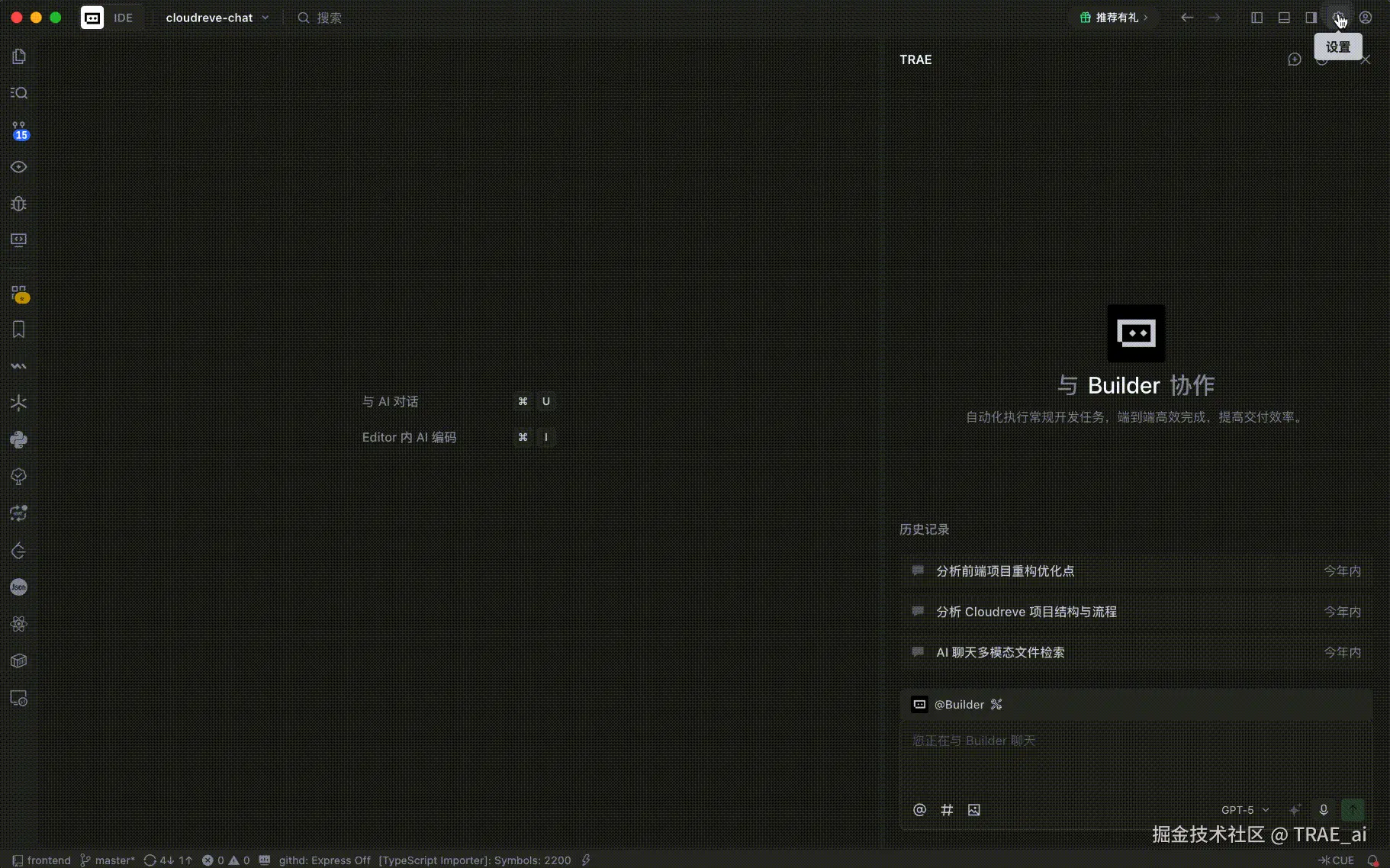1390x868 pixels.
Task: Open the Python extension view
Action: [19, 440]
